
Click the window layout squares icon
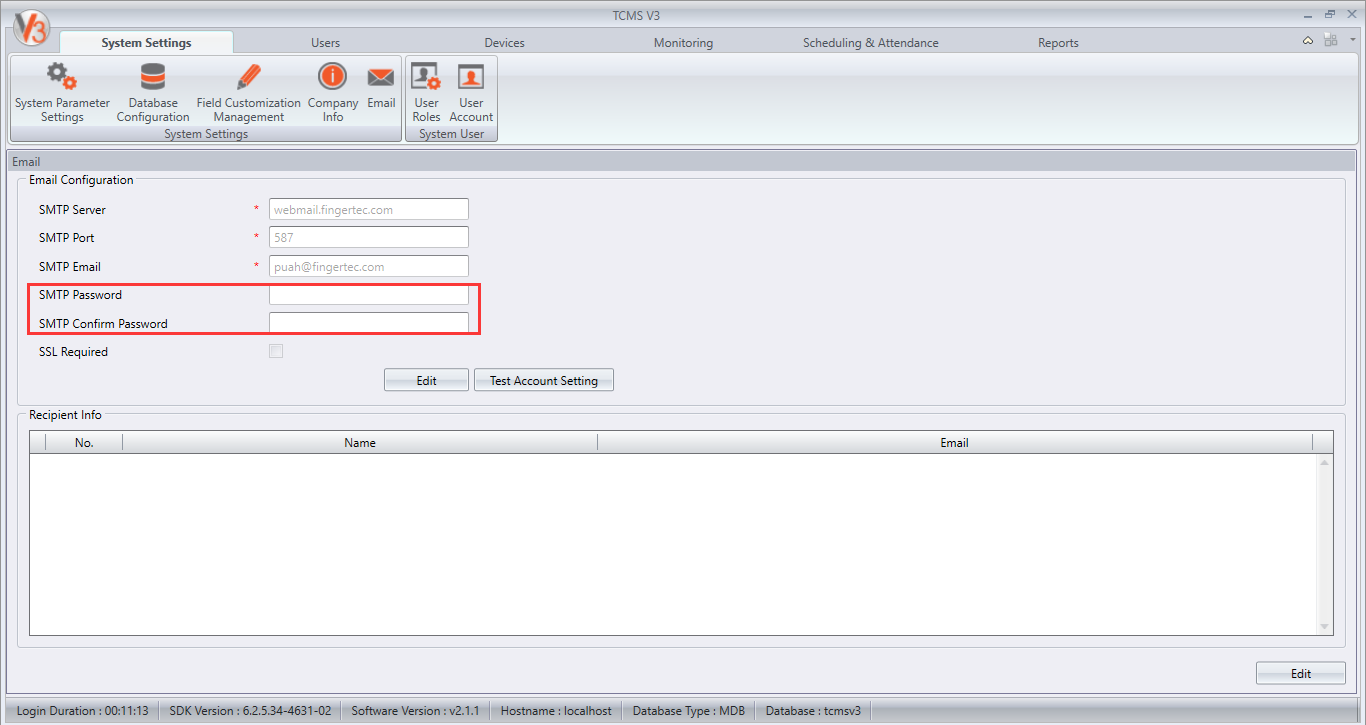(x=1330, y=40)
